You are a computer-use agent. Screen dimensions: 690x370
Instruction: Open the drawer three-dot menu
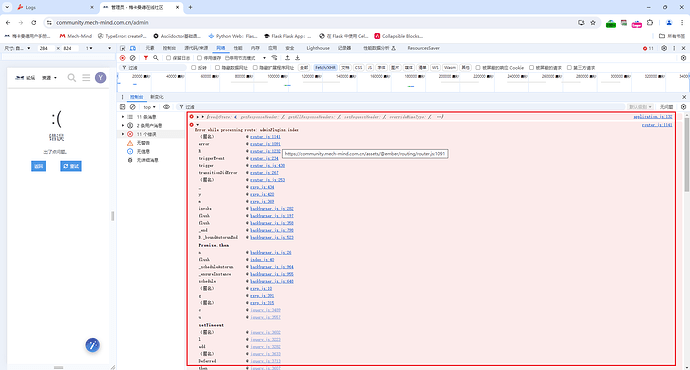pos(122,97)
